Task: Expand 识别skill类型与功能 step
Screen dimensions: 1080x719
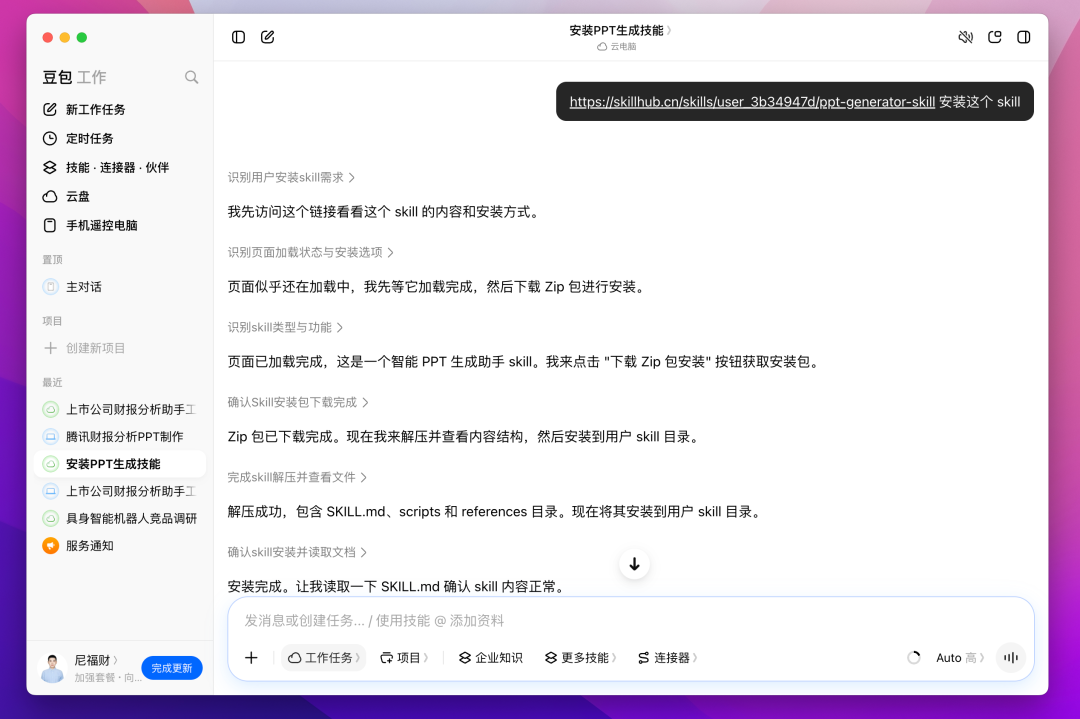Action: coord(285,328)
